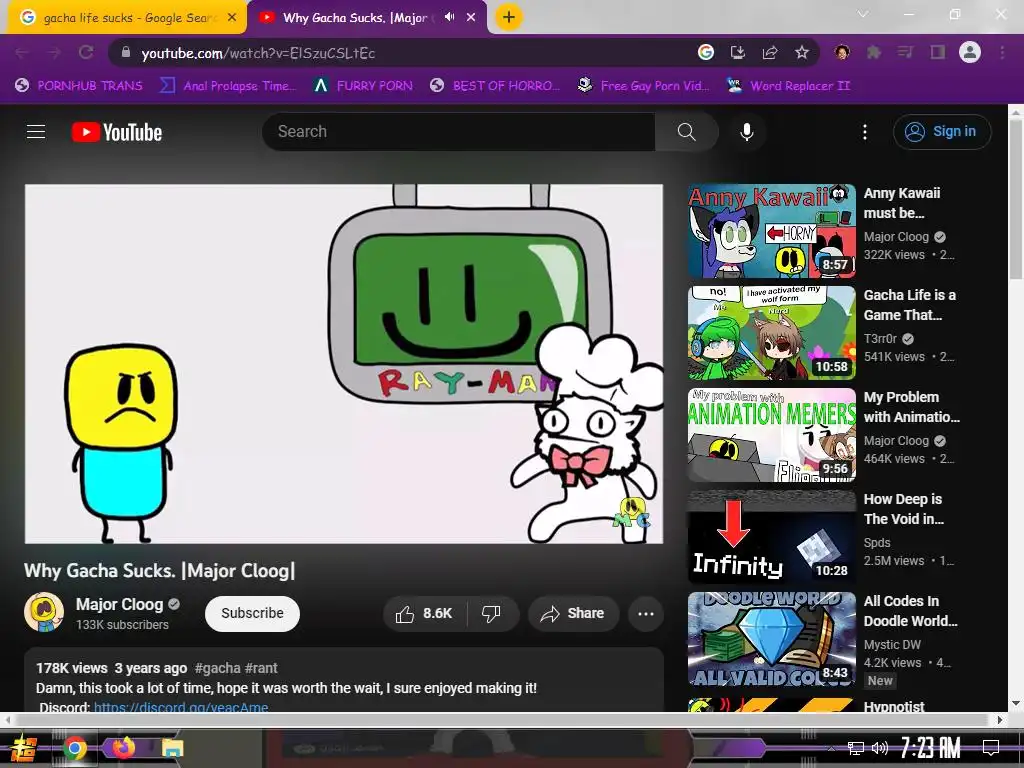Open Chrome from the taskbar
The height and width of the screenshot is (768, 1024).
coord(74,748)
